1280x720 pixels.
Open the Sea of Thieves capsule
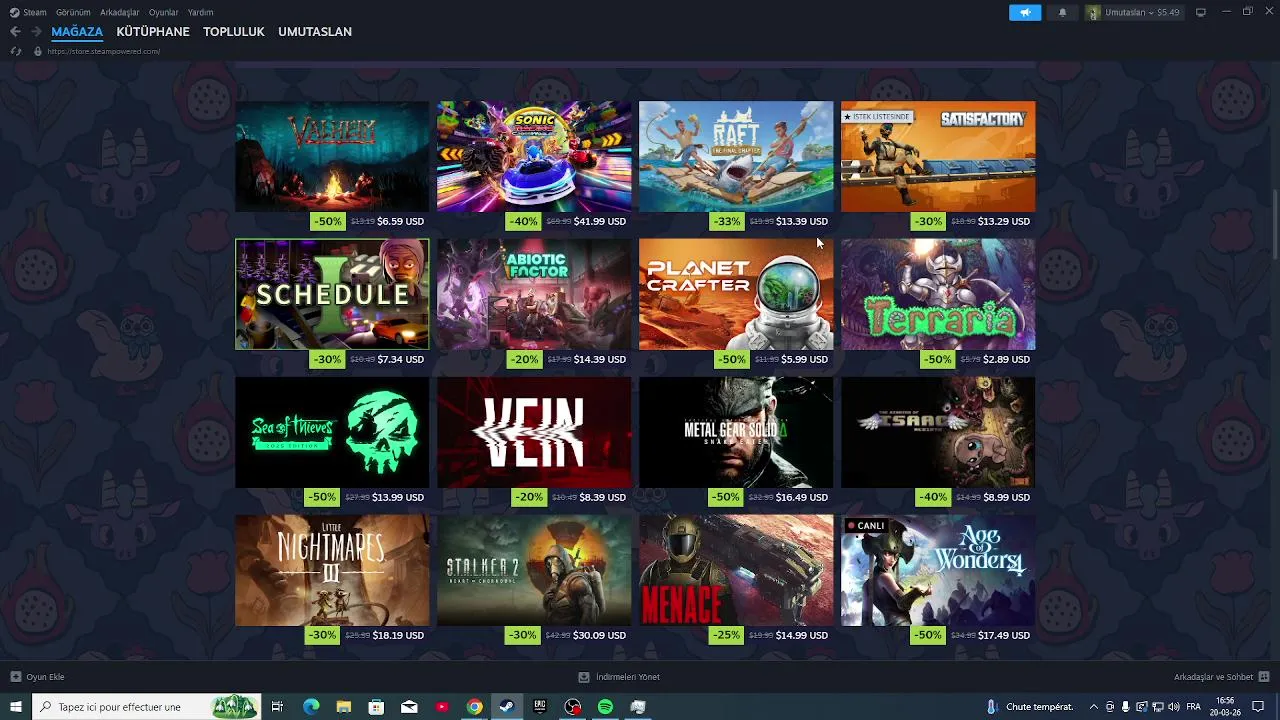[x=332, y=432]
